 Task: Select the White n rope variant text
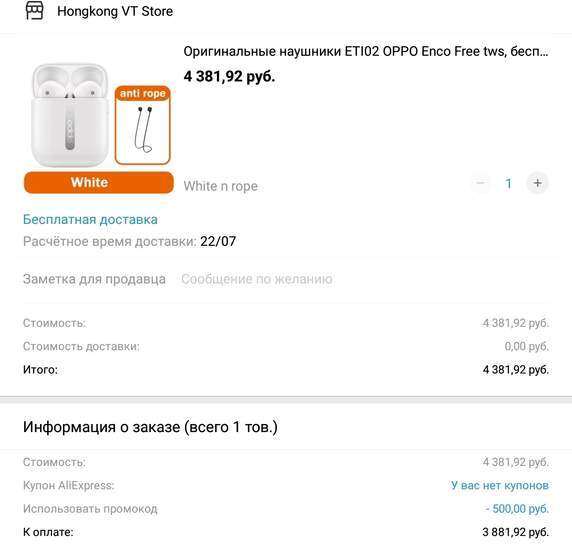(221, 186)
